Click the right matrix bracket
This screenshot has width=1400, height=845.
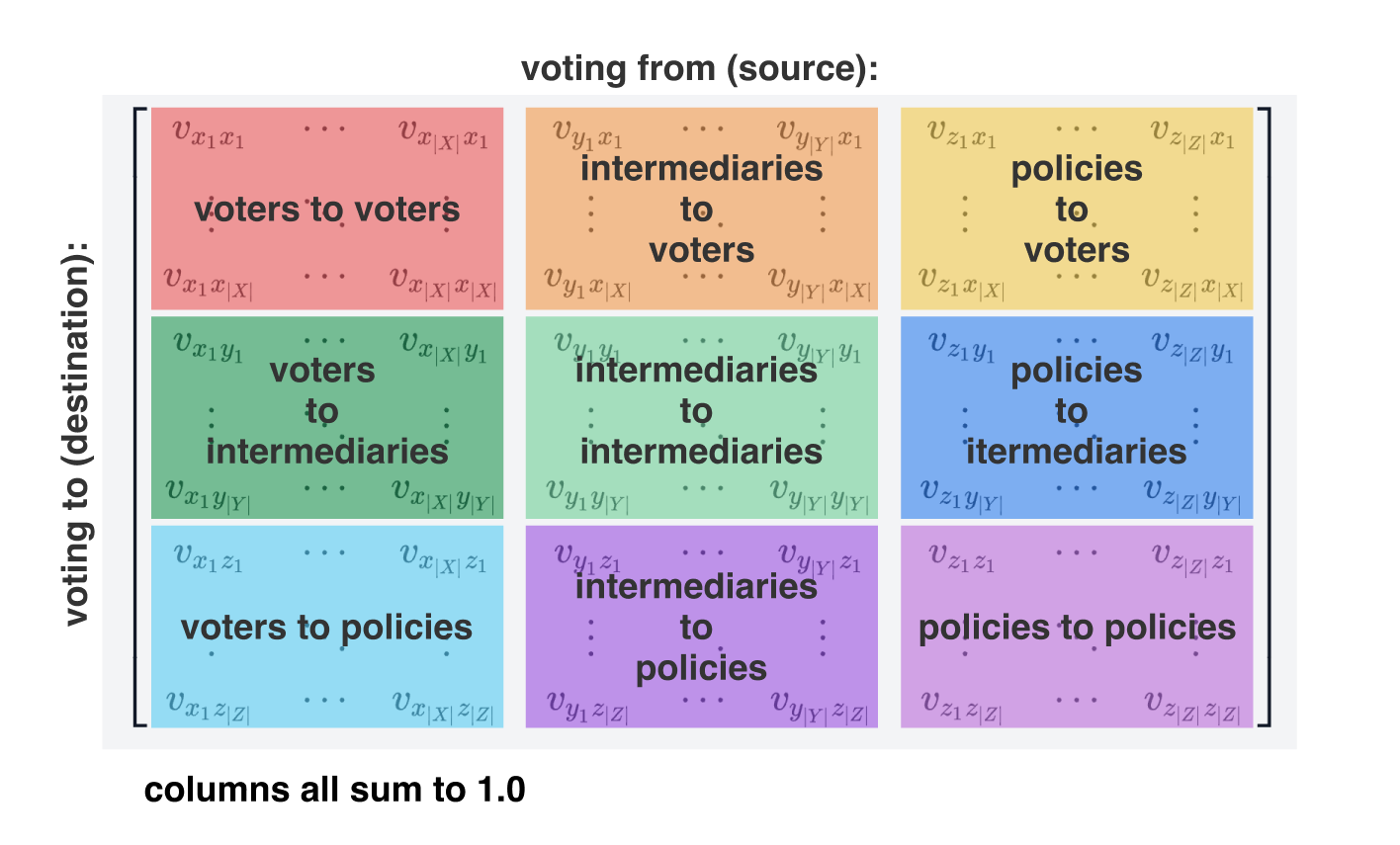pos(1264,417)
